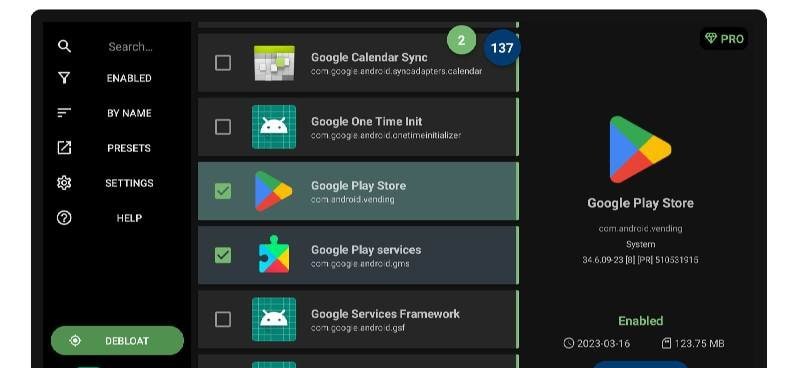
Task: Select the Google One Time Init row title
Action: (x=367, y=121)
